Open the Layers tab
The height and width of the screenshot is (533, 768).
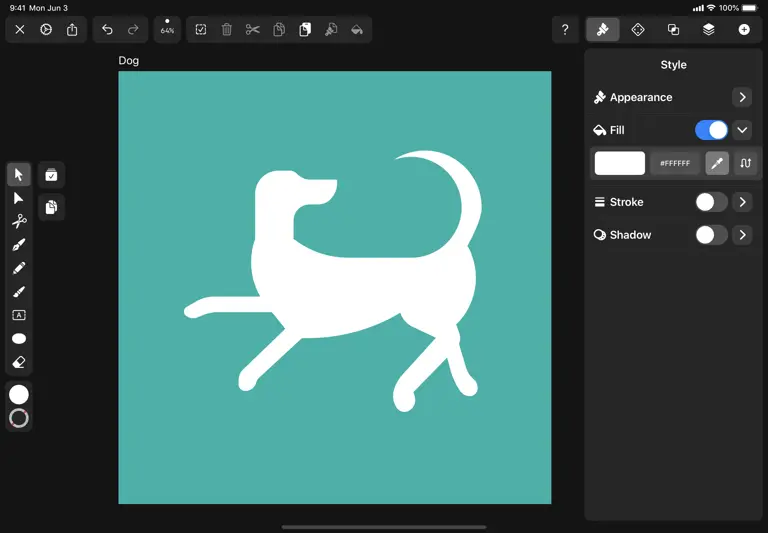[x=709, y=30]
